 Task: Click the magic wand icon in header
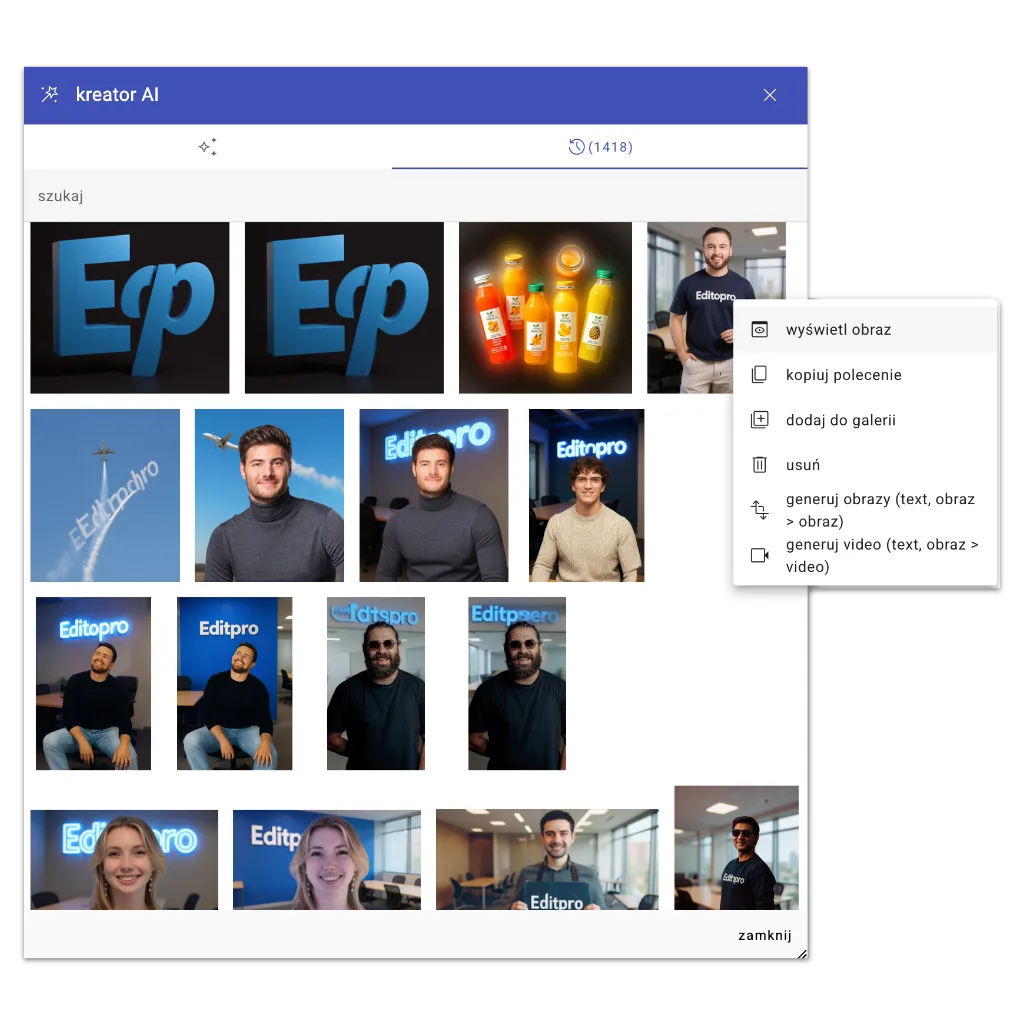click(x=49, y=95)
